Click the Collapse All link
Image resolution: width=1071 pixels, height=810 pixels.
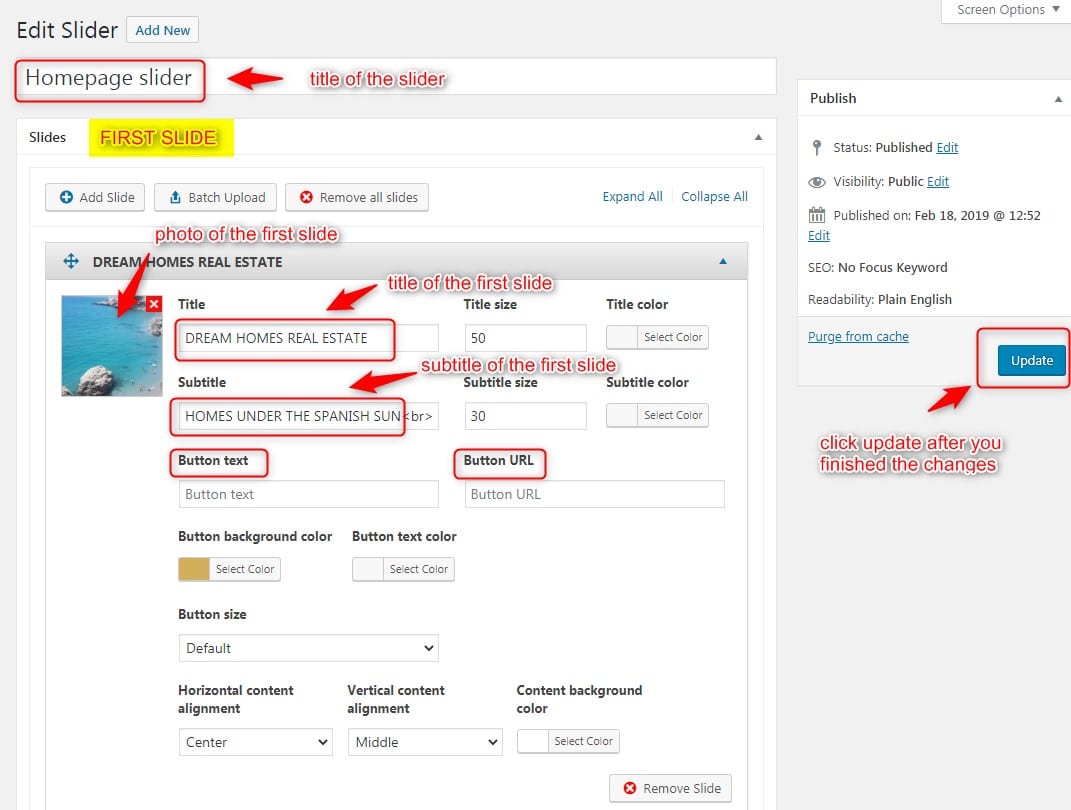coord(714,197)
